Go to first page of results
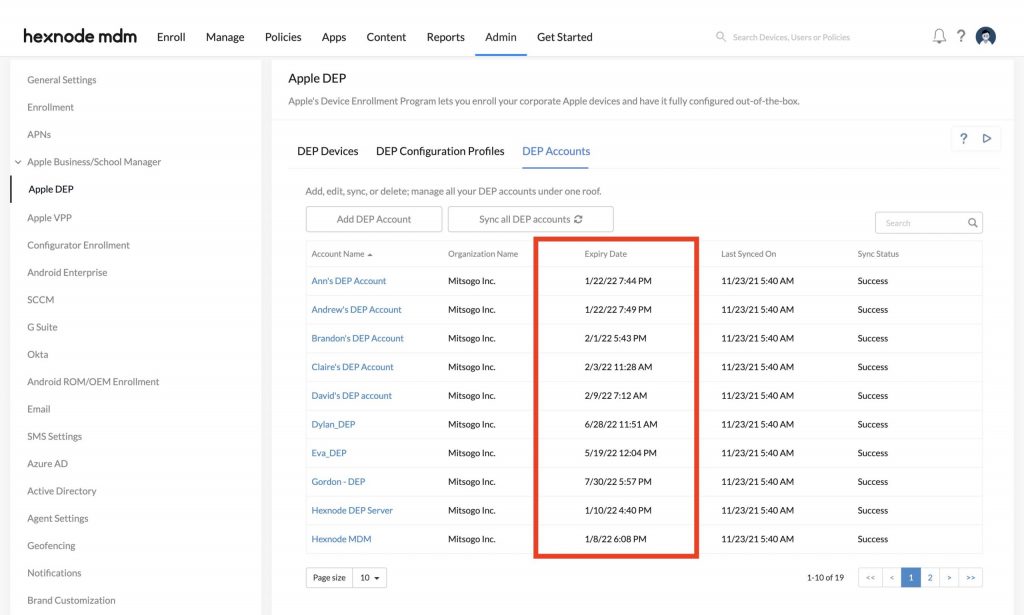This screenshot has height=615, width=1024. tap(871, 578)
